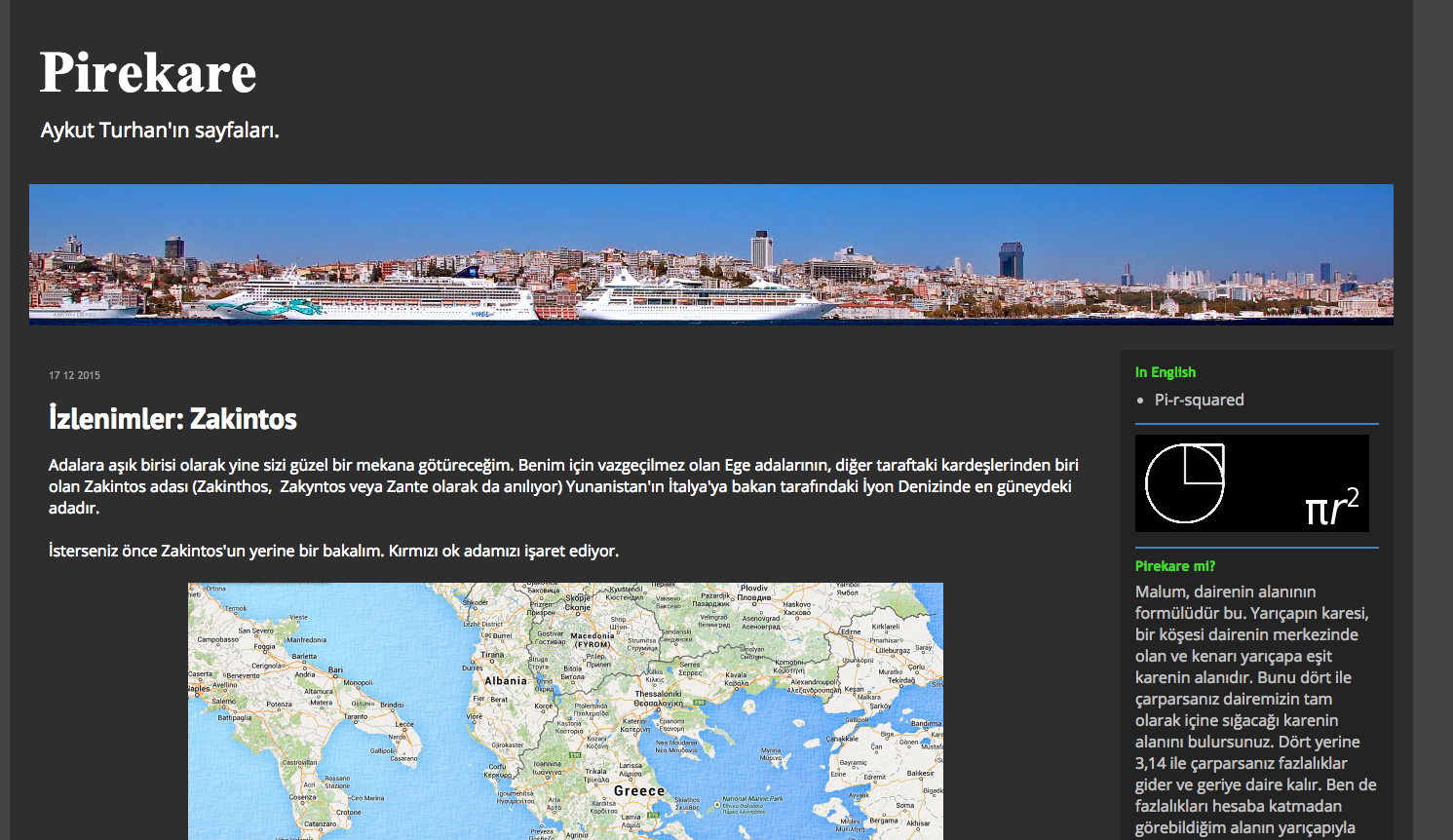Screen dimensions: 1453x840
Task: Click the Pirekare blog title
Action: tap(148, 73)
